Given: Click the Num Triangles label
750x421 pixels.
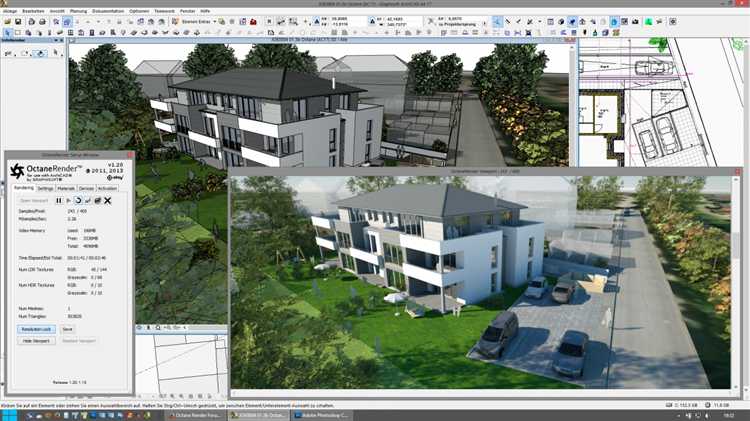Looking at the screenshot, I should click(32, 316).
